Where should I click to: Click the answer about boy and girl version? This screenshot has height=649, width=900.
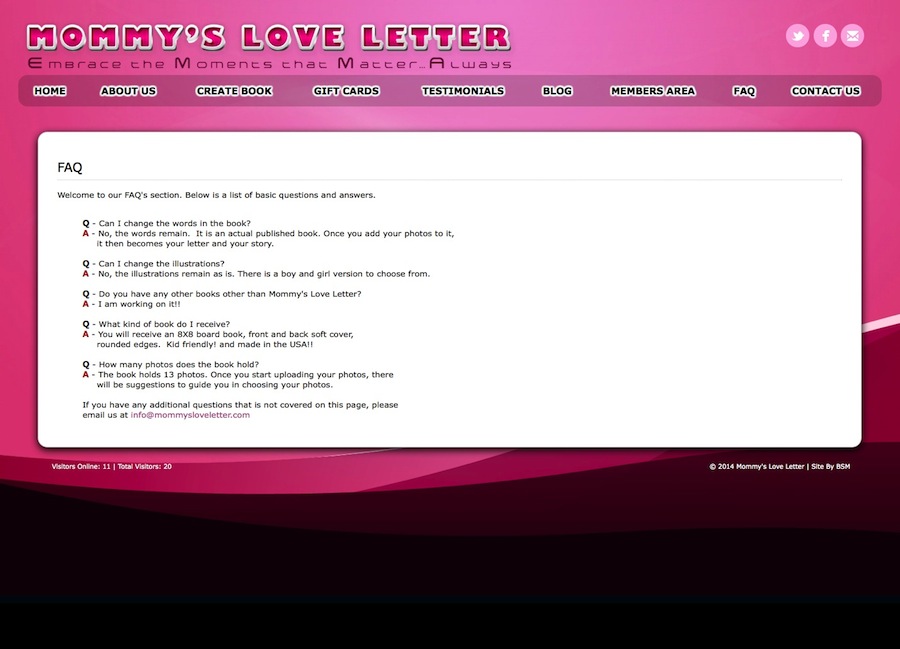(256, 274)
